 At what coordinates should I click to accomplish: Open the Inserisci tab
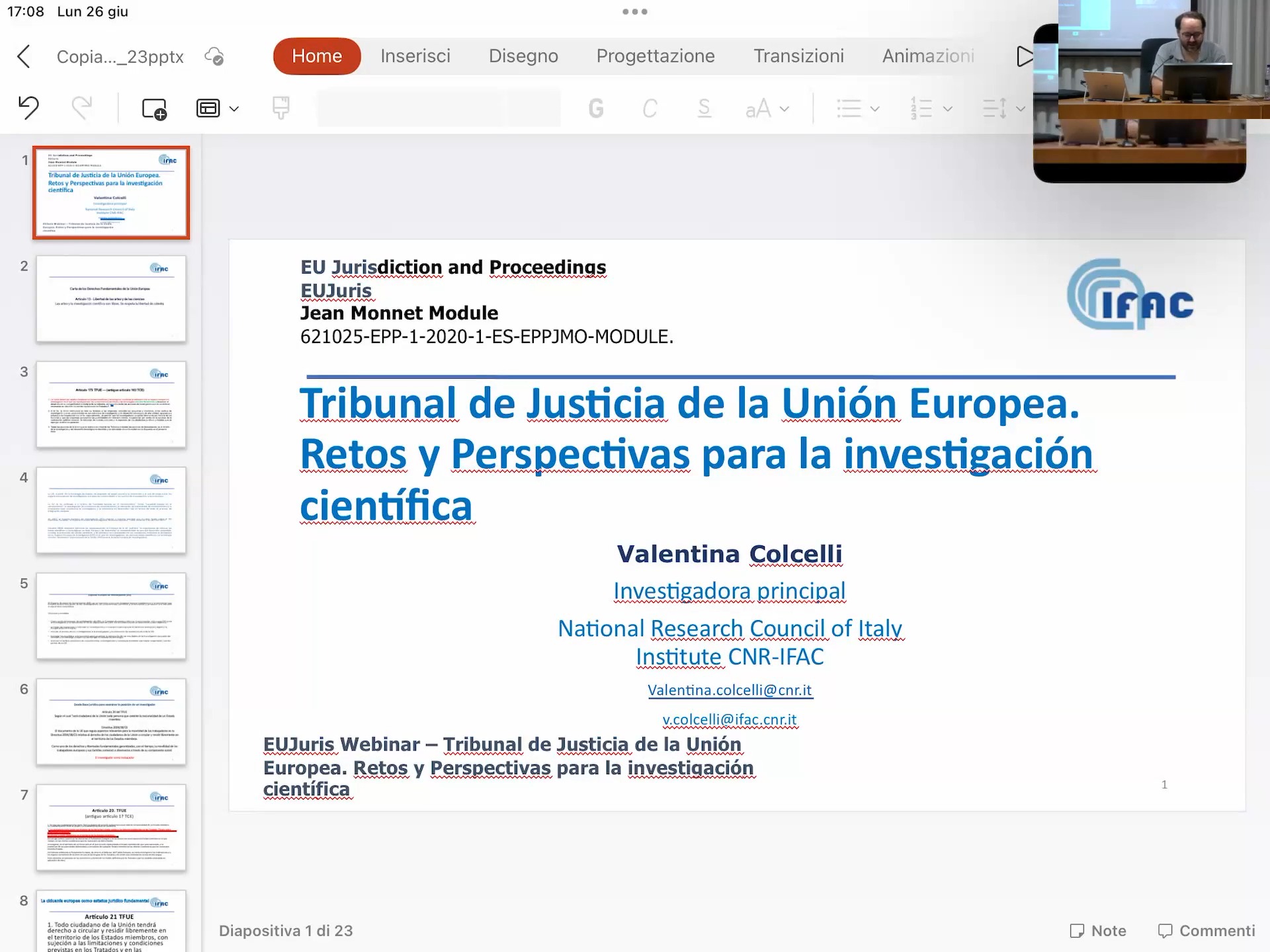tap(415, 56)
